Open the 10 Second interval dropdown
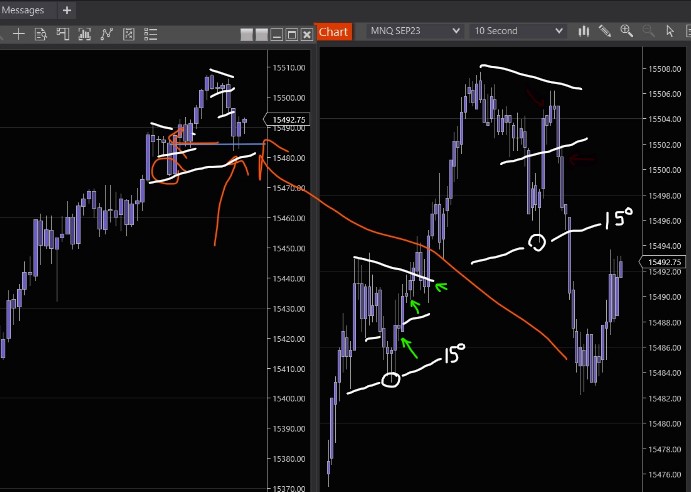This screenshot has height=492, width=691. [518, 31]
